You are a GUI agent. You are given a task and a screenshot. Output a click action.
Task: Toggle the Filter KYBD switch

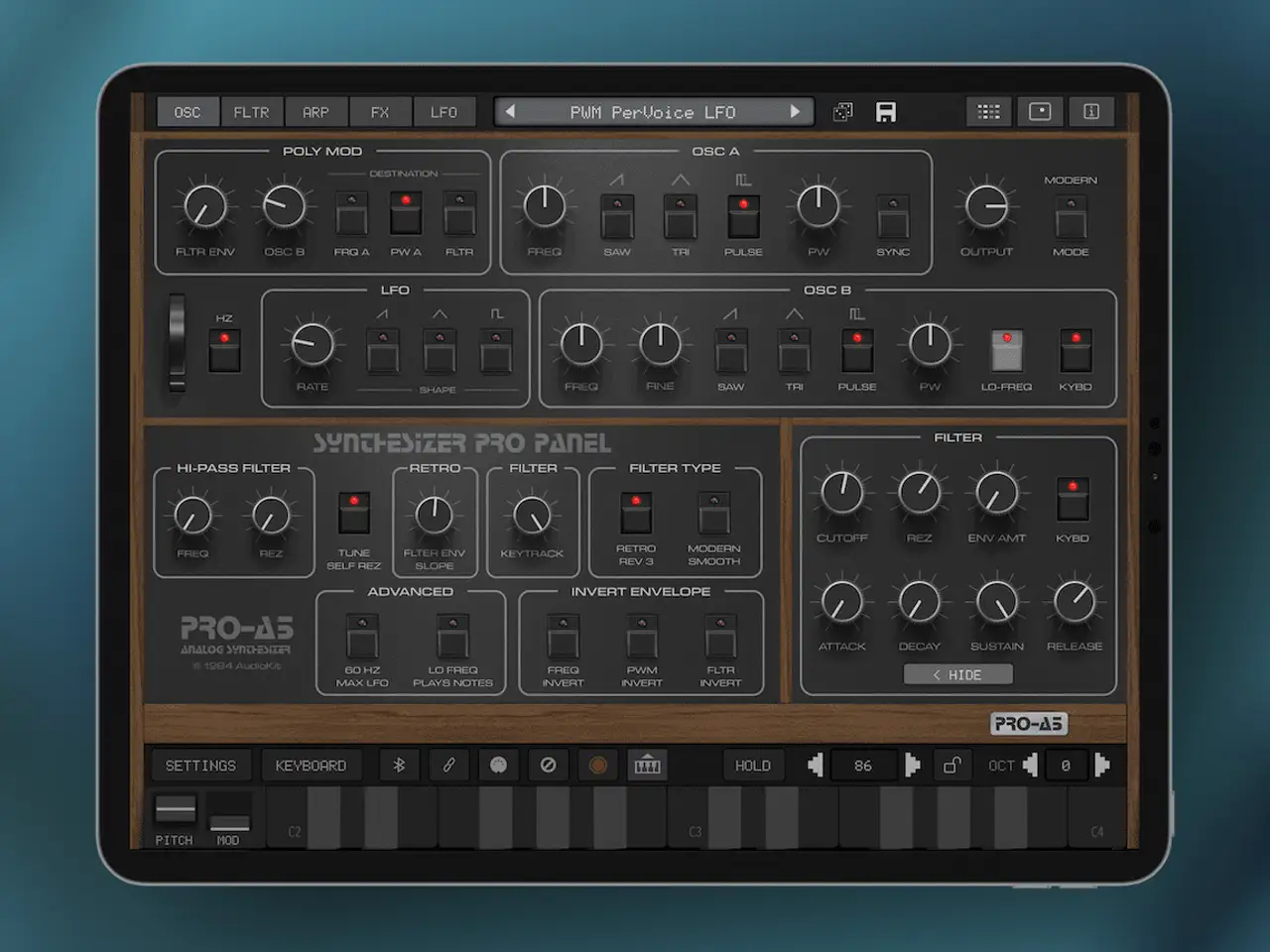(x=1073, y=499)
